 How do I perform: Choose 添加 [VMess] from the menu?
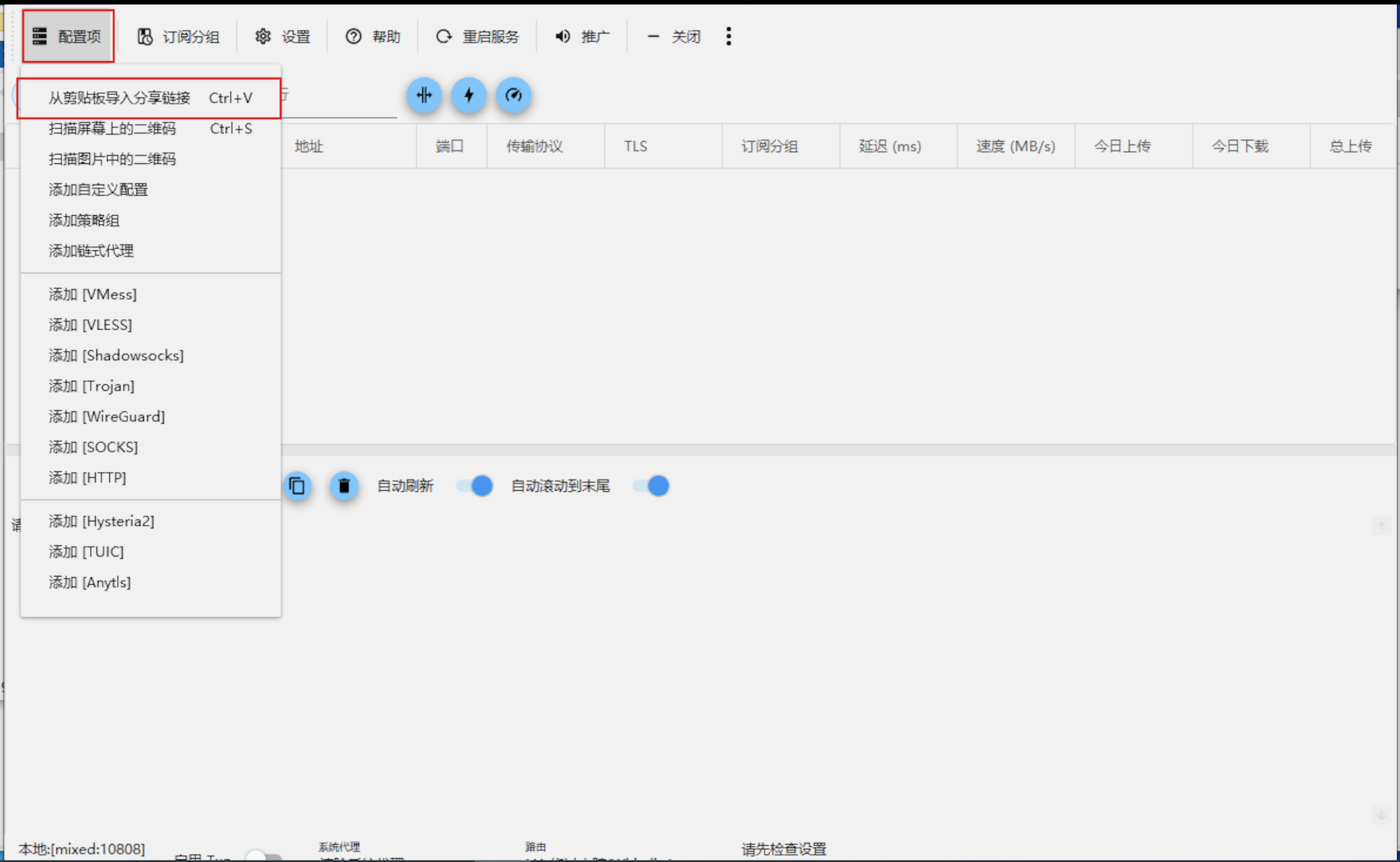pos(93,294)
